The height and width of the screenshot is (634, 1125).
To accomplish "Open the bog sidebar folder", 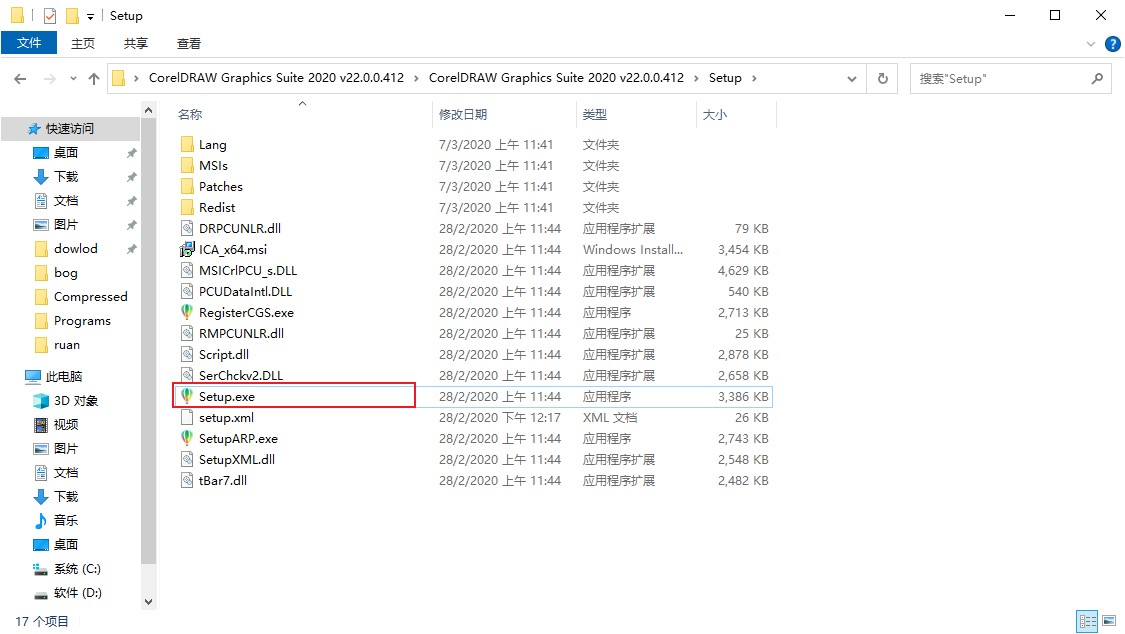I will coord(65,273).
